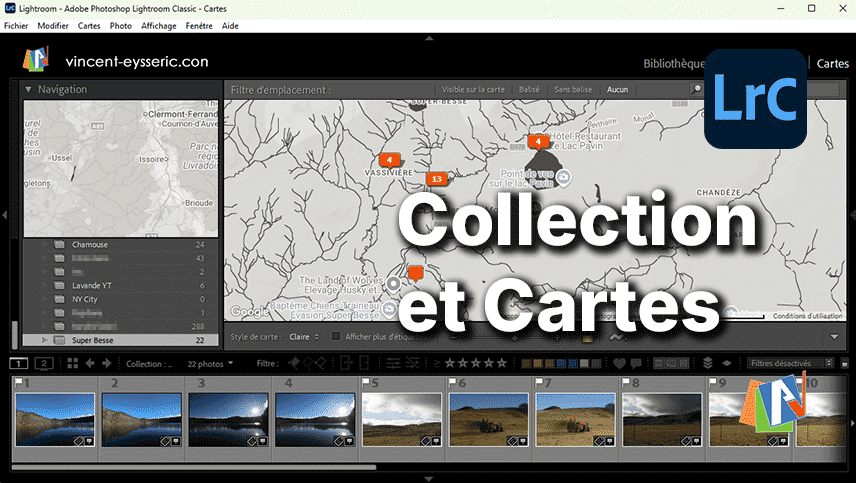The image size is (856, 483).
Task: Enable Afficher plus d'étiquettes checkbox
Action: tap(336, 337)
